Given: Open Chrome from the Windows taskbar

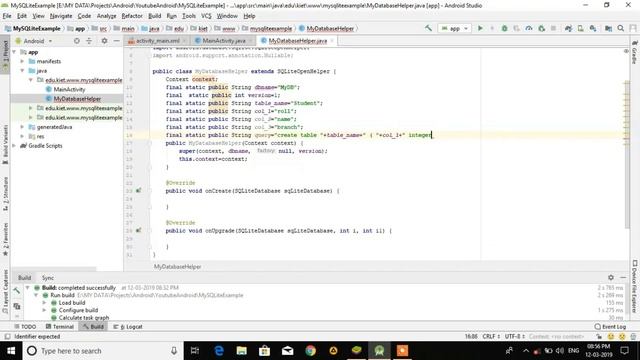Looking at the screenshot, I should pos(310,350).
